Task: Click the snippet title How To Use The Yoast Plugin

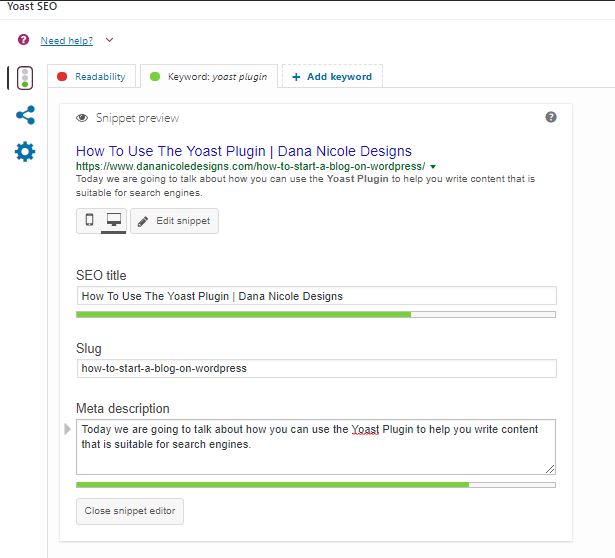Action: click(x=244, y=151)
